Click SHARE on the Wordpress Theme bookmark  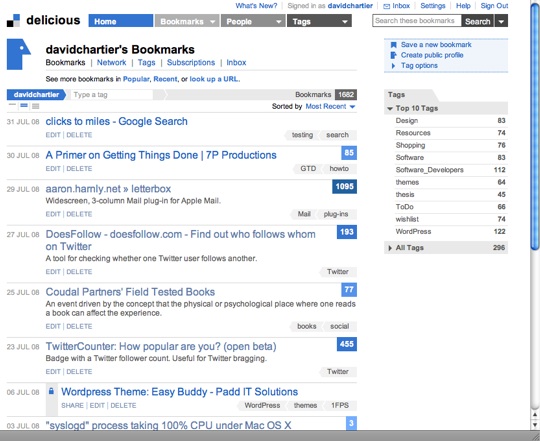72,406
